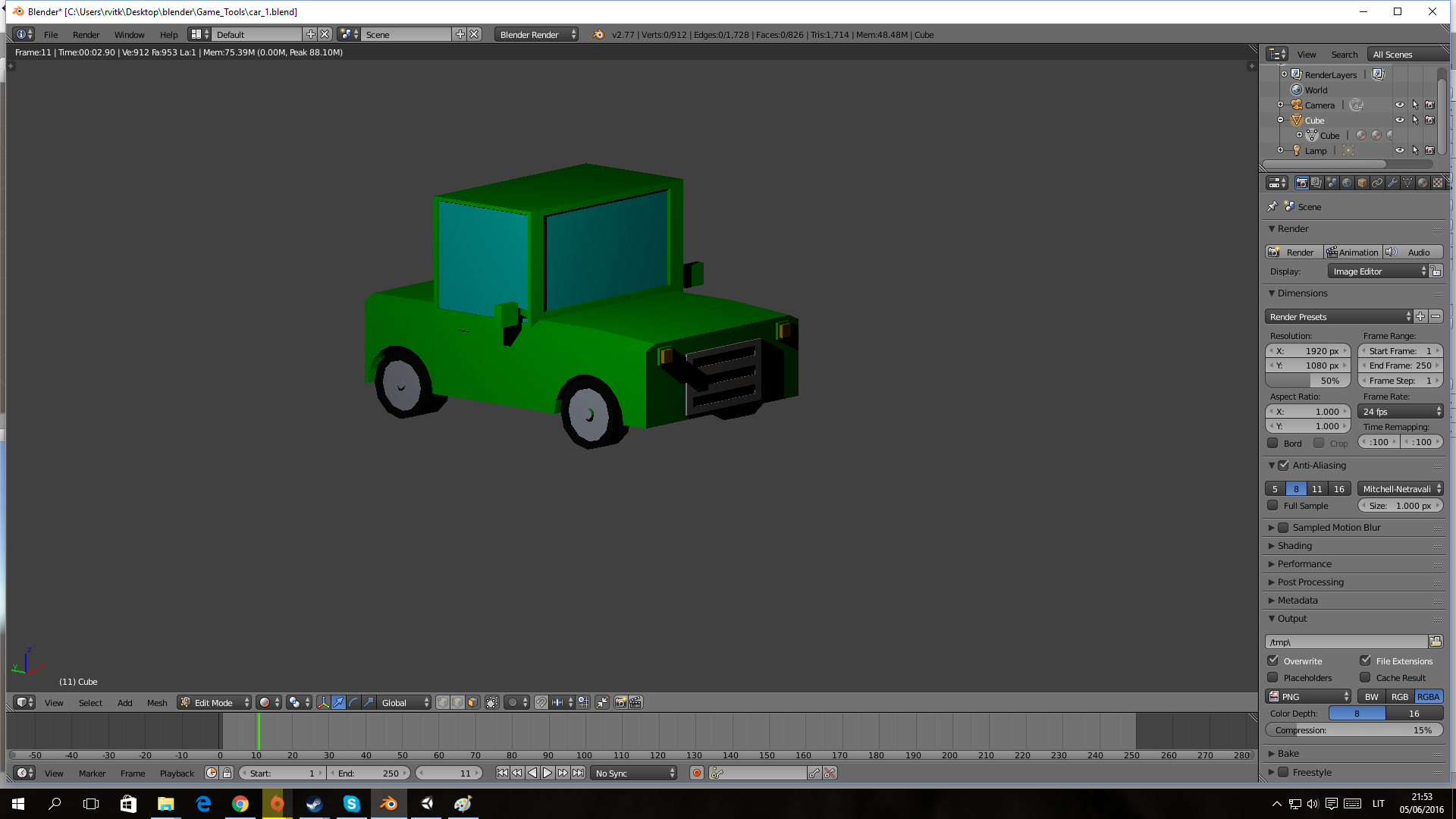1456x819 pixels.
Task: Click the Render button
Action: (1294, 252)
